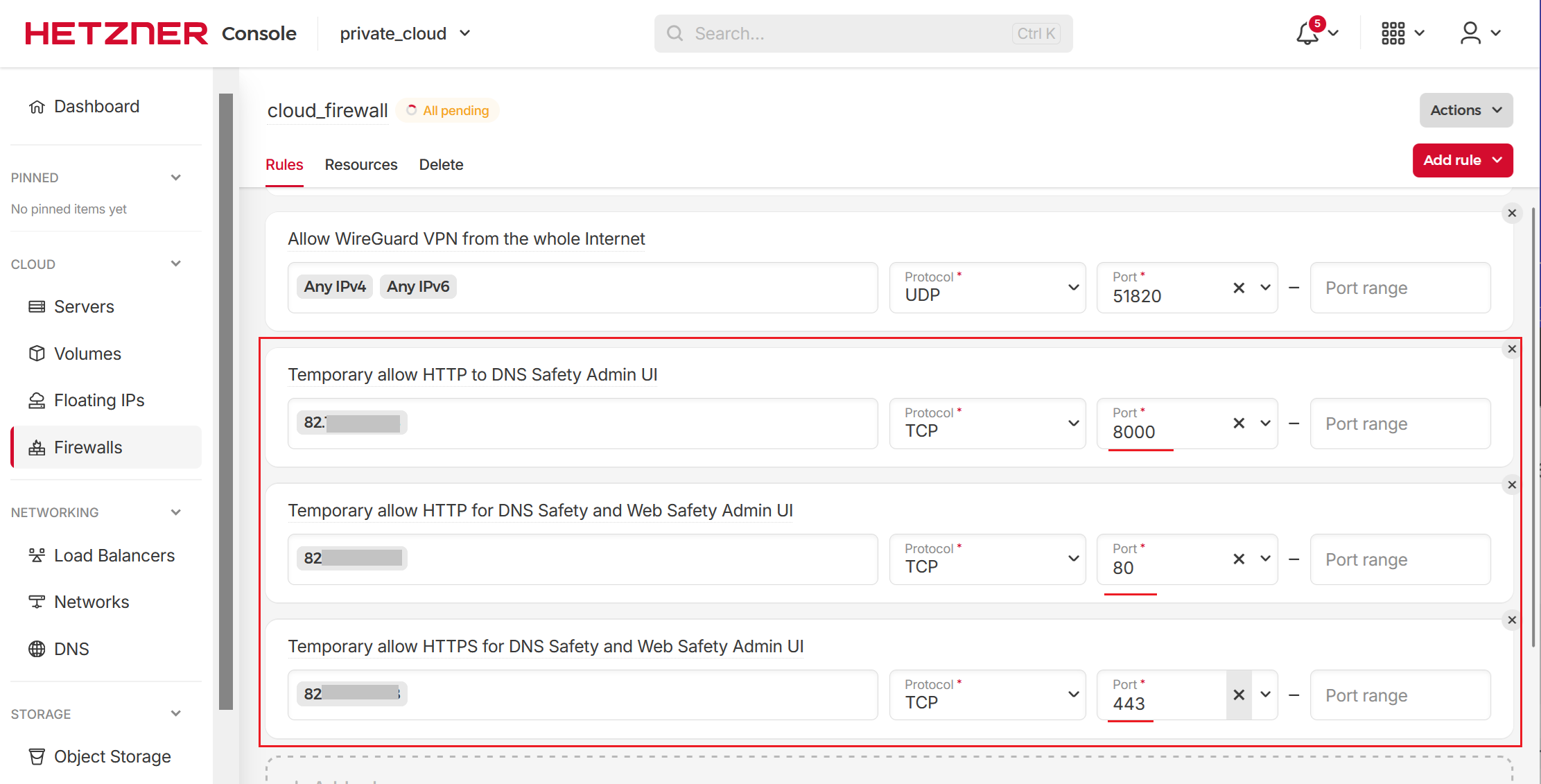Expand port list chevron for port 80

1265,559
